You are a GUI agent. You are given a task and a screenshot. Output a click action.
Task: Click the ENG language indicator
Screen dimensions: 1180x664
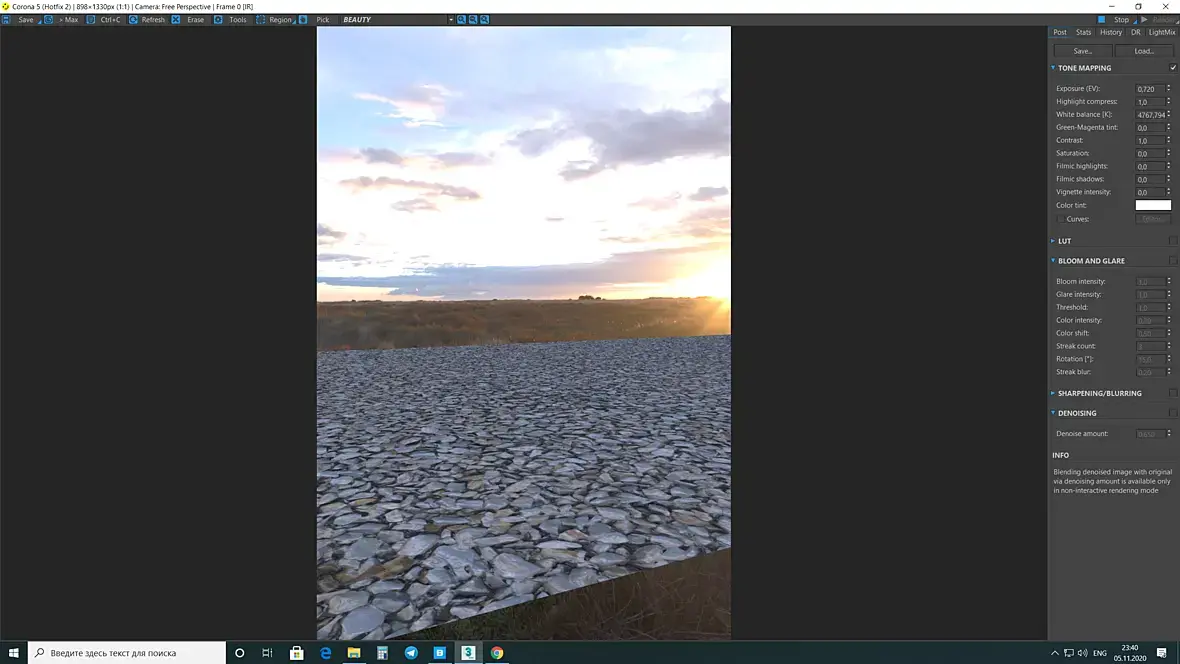click(1099, 653)
